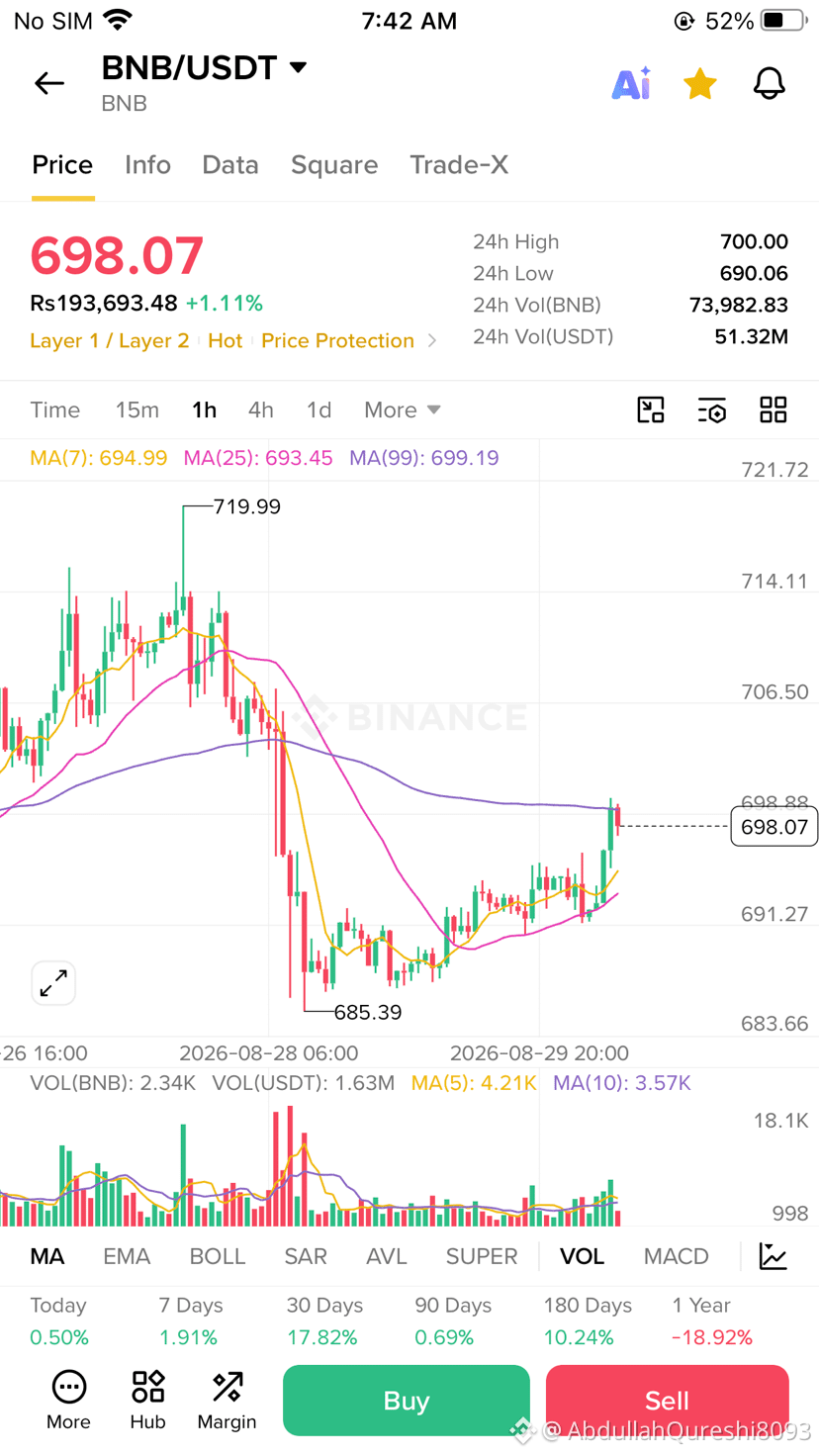The width and height of the screenshot is (819, 1456).
Task: Tap the 24h Vol(BNB) value 73,982.83
Action: 739,305
